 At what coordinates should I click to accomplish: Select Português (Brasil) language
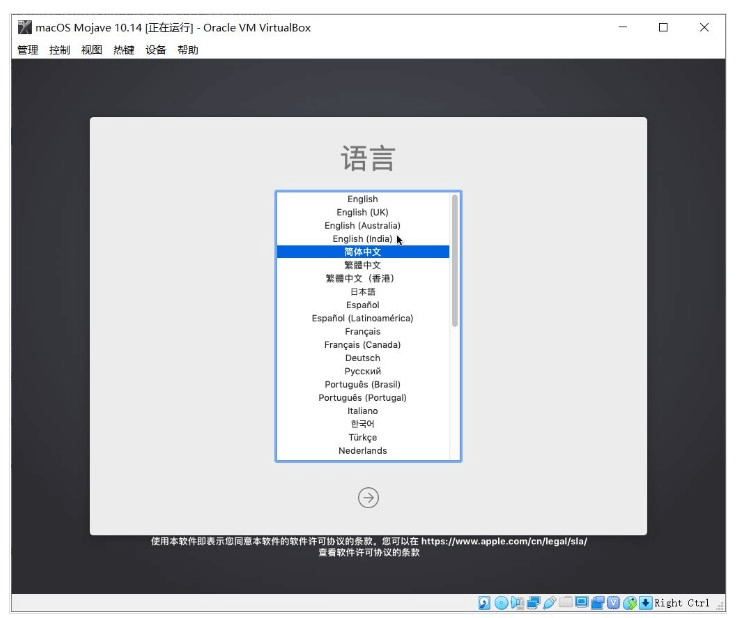pyautogui.click(x=362, y=384)
